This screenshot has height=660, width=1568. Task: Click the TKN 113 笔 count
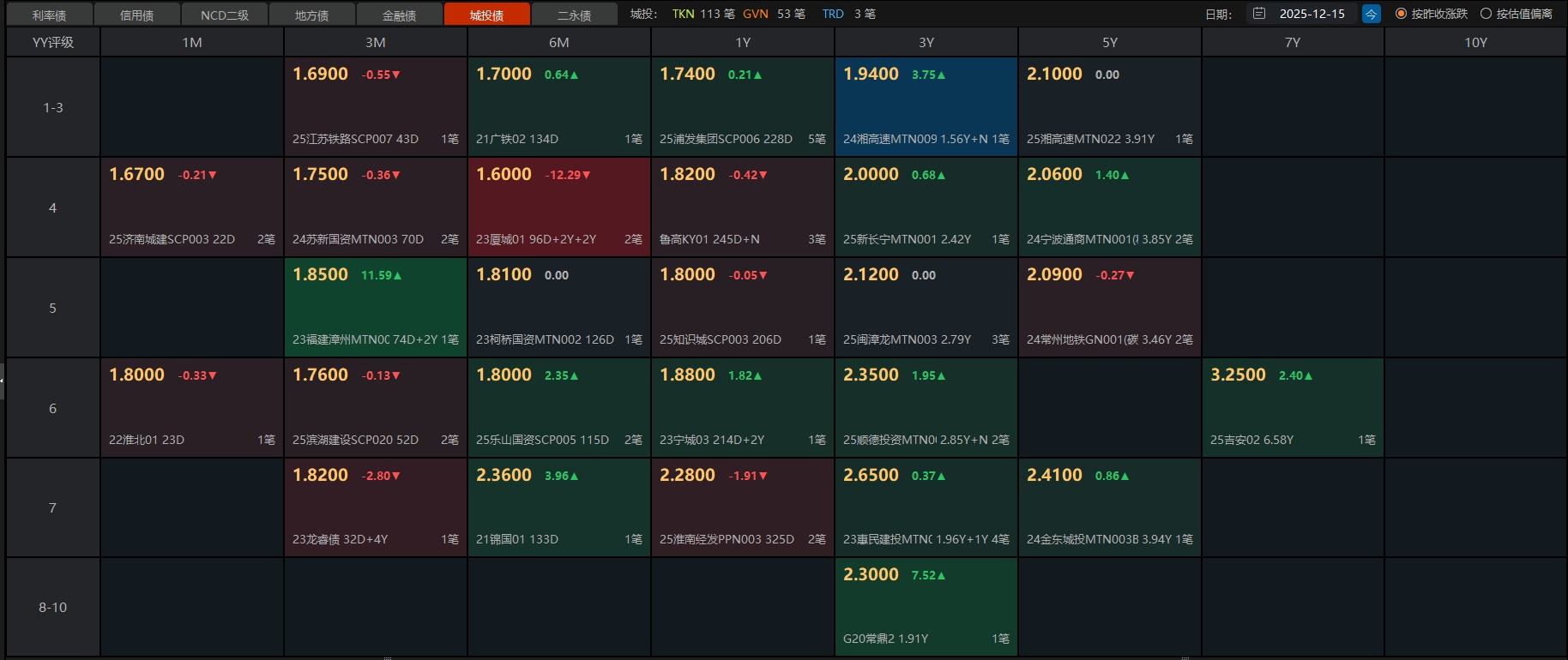point(703,14)
